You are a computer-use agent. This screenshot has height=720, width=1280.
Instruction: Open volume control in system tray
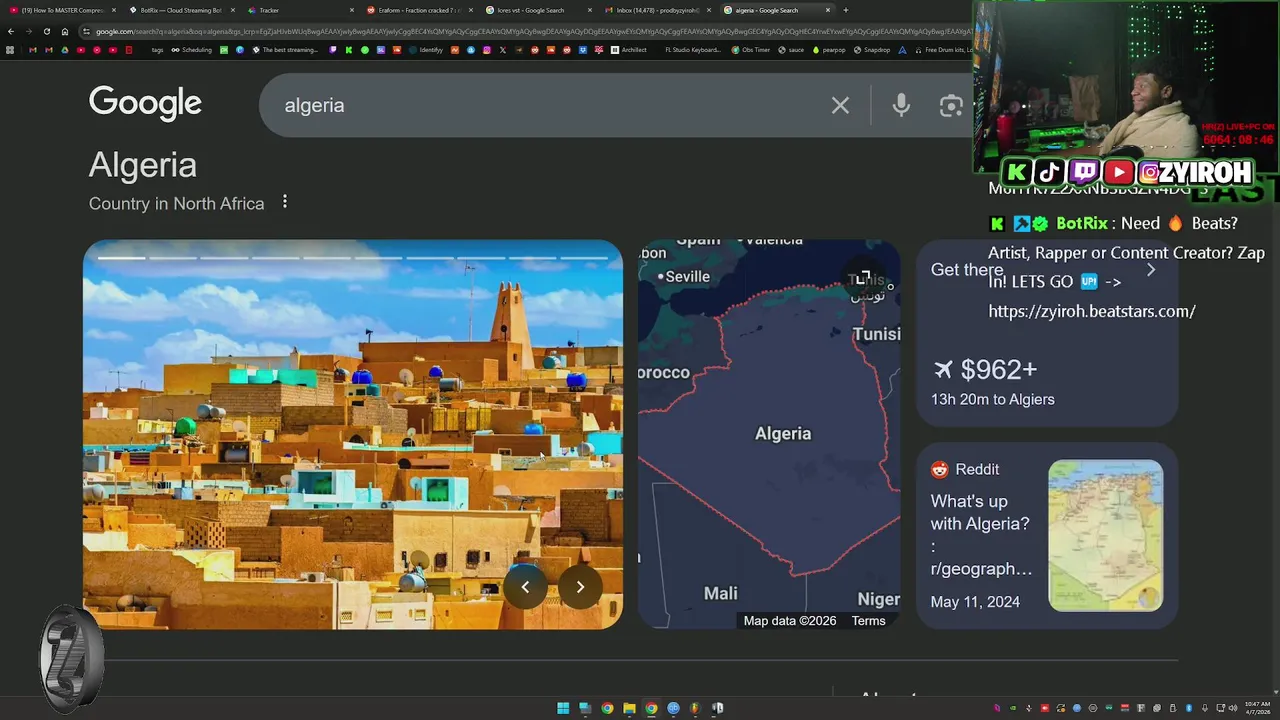click(x=1232, y=708)
